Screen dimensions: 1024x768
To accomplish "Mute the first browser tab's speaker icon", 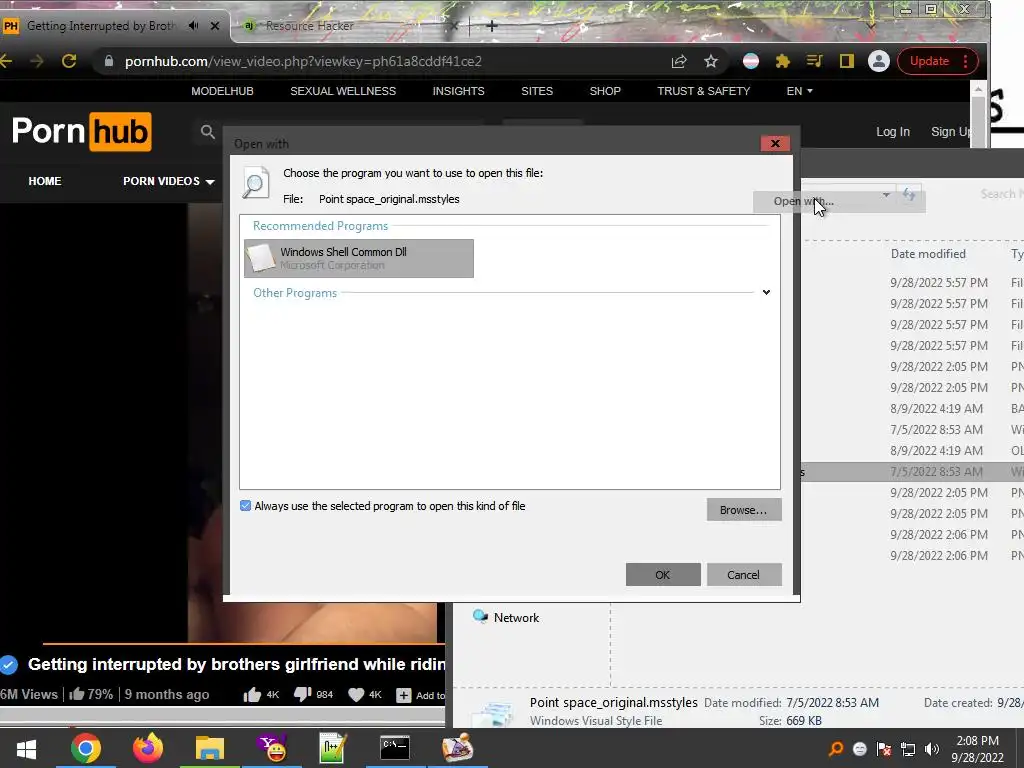I will coord(193,26).
